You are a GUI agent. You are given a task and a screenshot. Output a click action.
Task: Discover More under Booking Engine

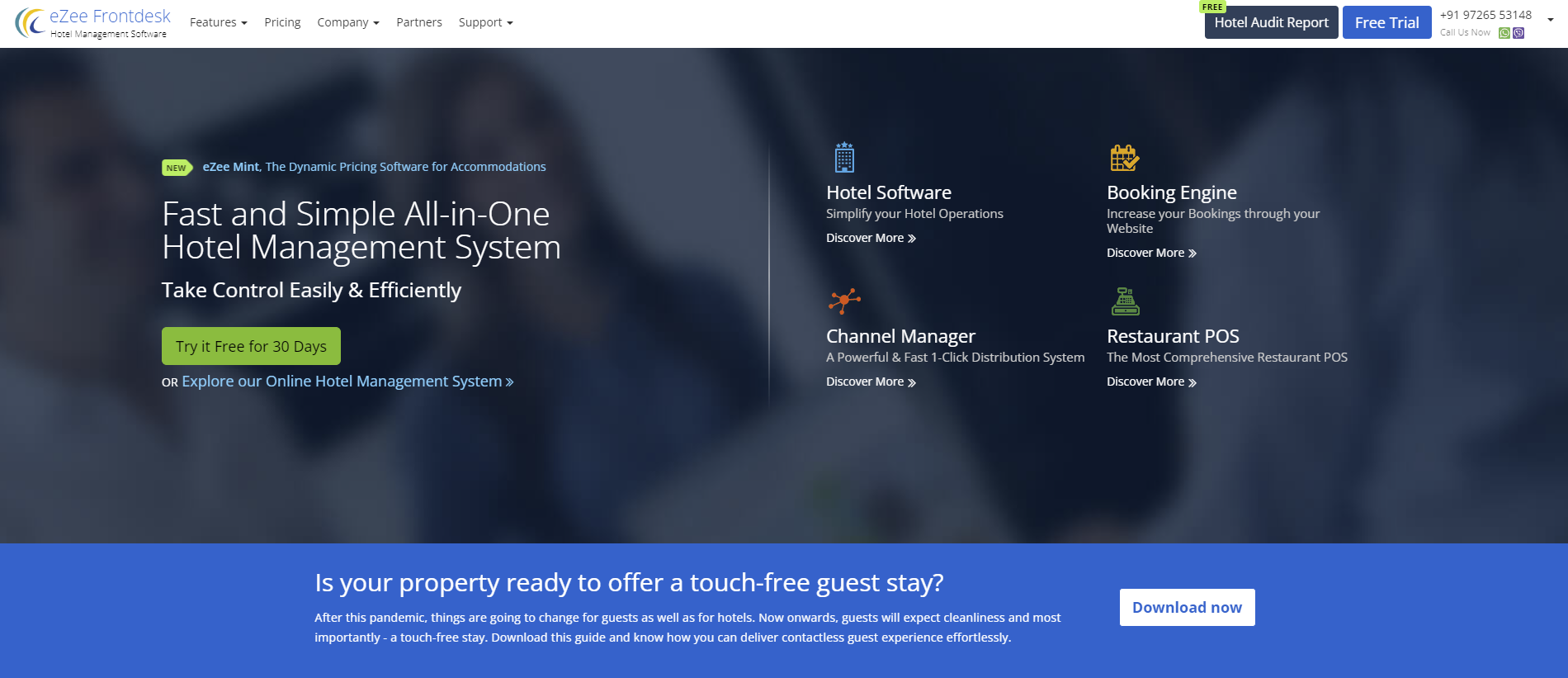tap(1151, 253)
